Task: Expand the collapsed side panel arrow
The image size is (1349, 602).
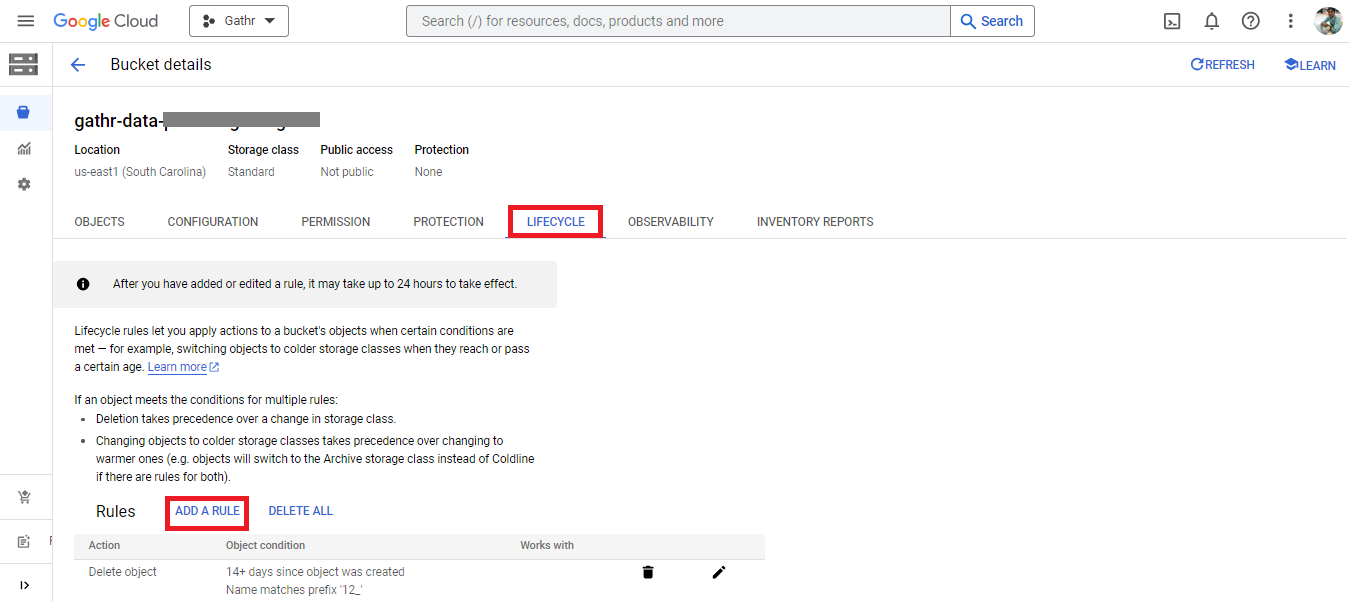Action: pyautogui.click(x=24, y=585)
